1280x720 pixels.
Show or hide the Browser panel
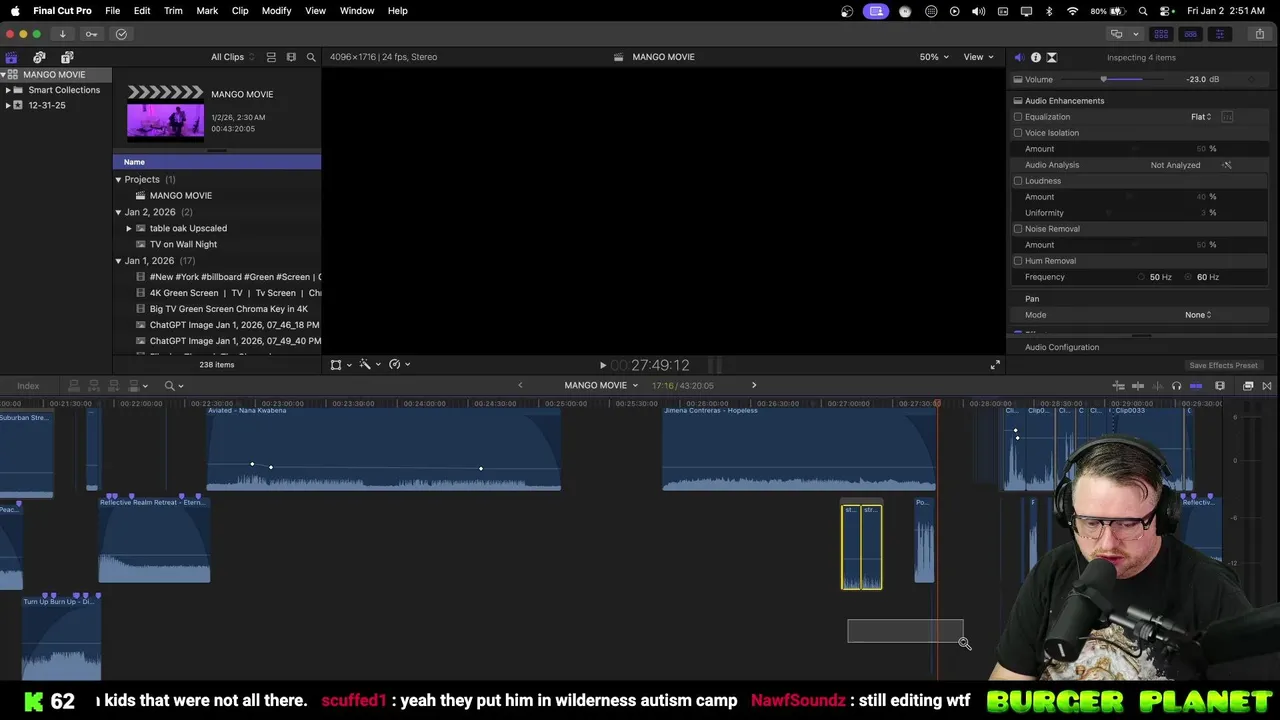(x=1161, y=34)
